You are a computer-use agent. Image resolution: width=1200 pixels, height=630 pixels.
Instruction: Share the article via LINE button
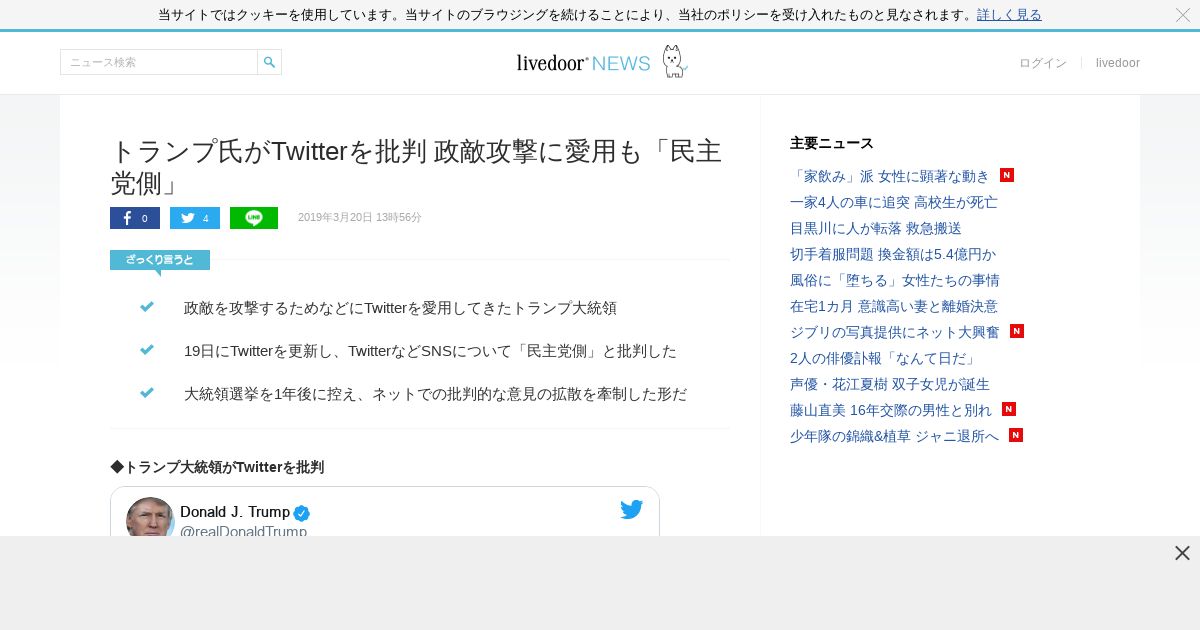[254, 218]
